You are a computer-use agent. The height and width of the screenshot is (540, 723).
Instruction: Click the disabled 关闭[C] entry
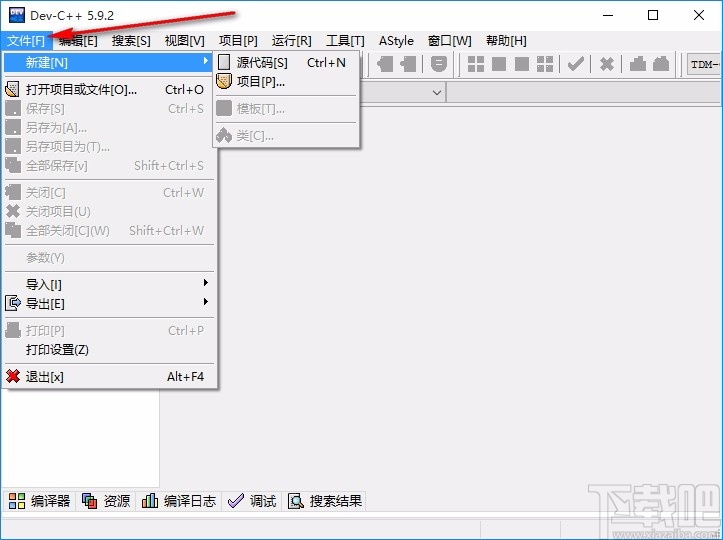tap(109, 192)
